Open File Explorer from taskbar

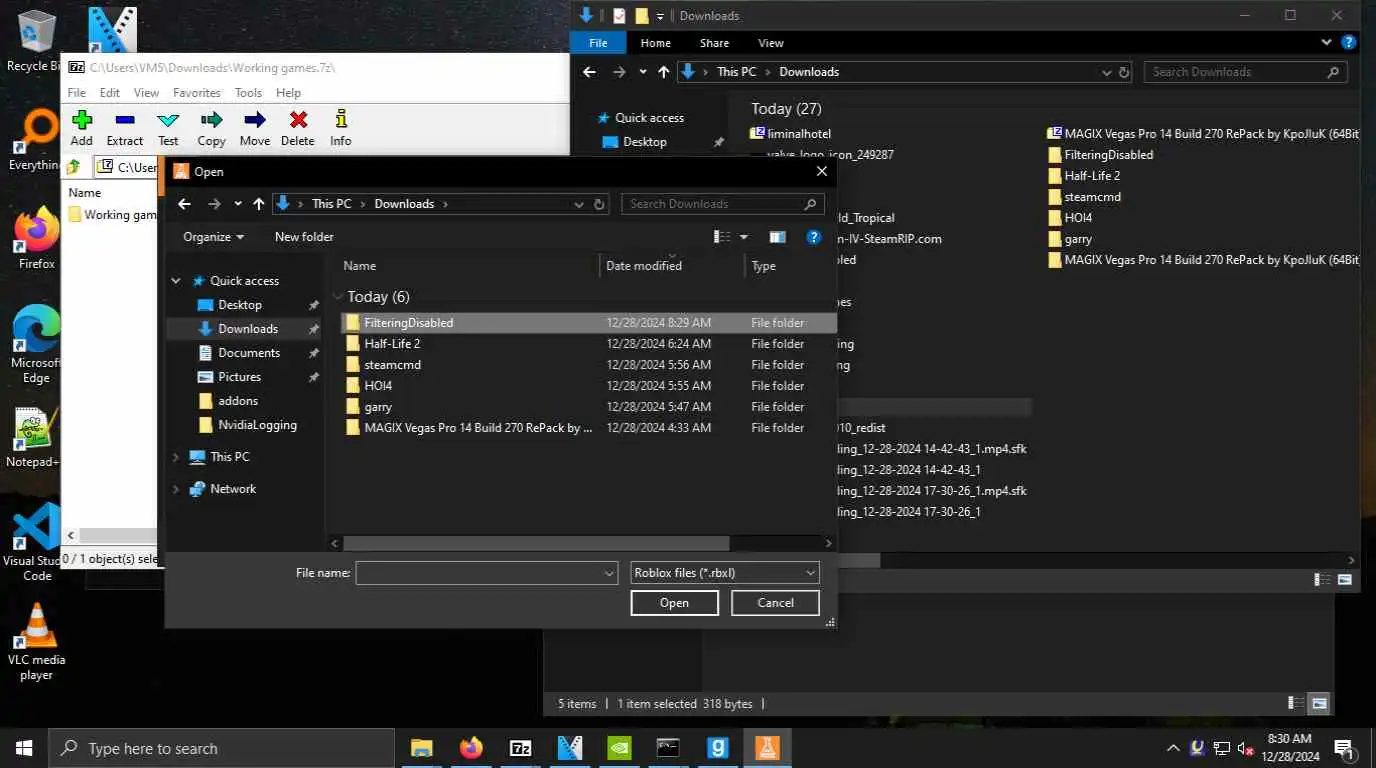pos(421,748)
